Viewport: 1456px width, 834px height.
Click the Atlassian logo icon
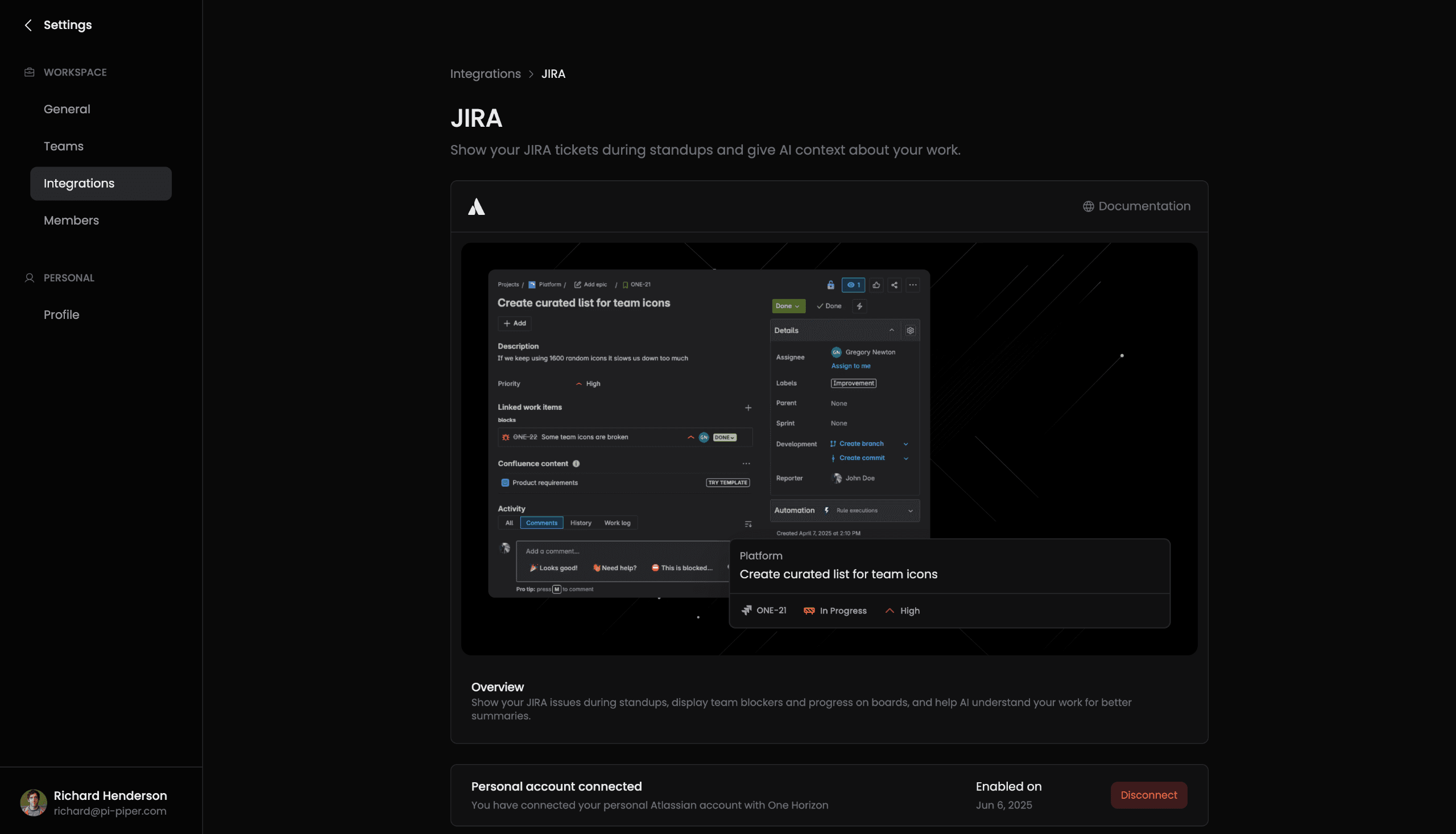pos(476,207)
